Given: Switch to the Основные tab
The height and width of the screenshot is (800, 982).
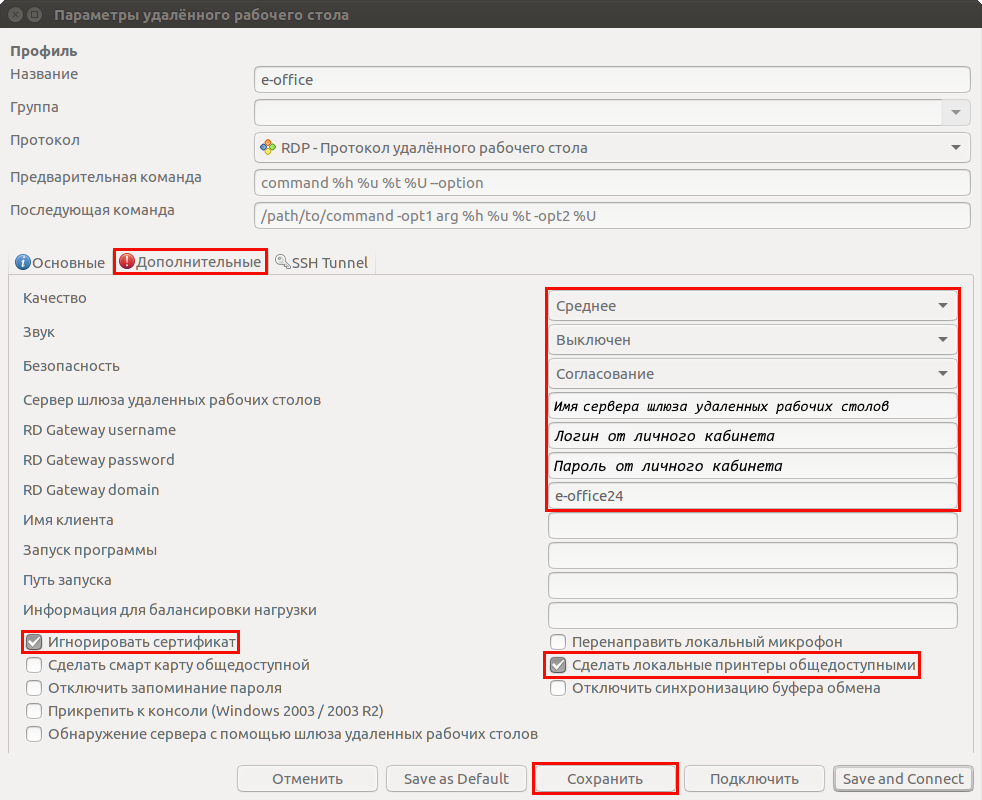Looking at the screenshot, I should [59, 263].
